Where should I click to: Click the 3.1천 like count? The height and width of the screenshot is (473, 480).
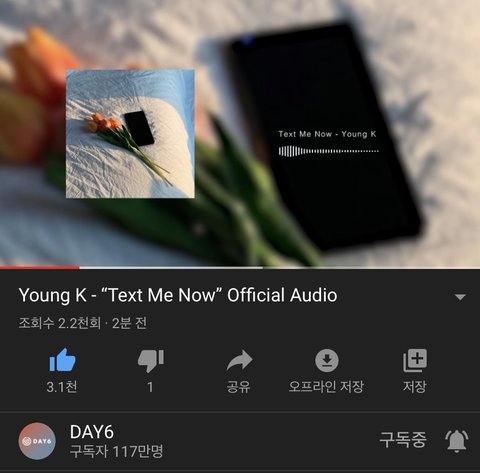[x=62, y=387]
